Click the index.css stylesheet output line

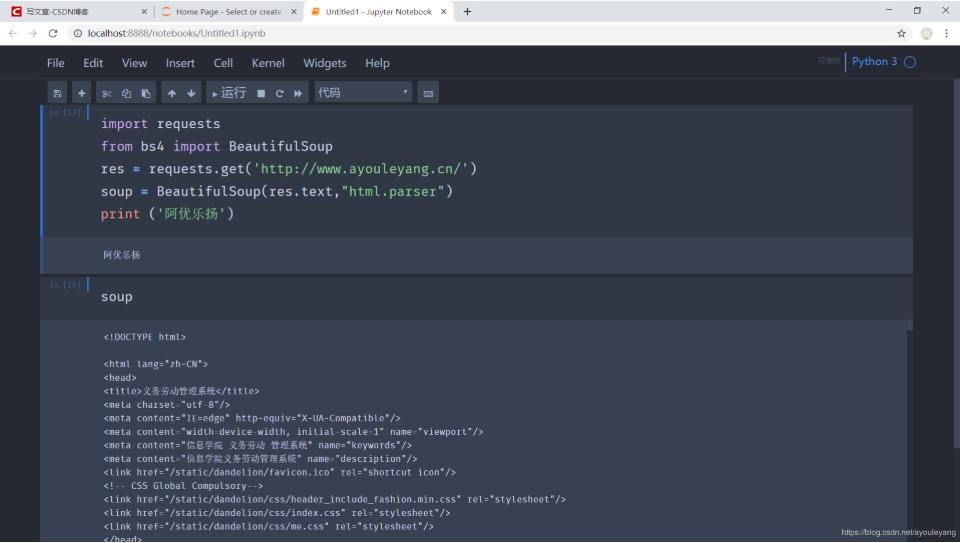[277, 512]
